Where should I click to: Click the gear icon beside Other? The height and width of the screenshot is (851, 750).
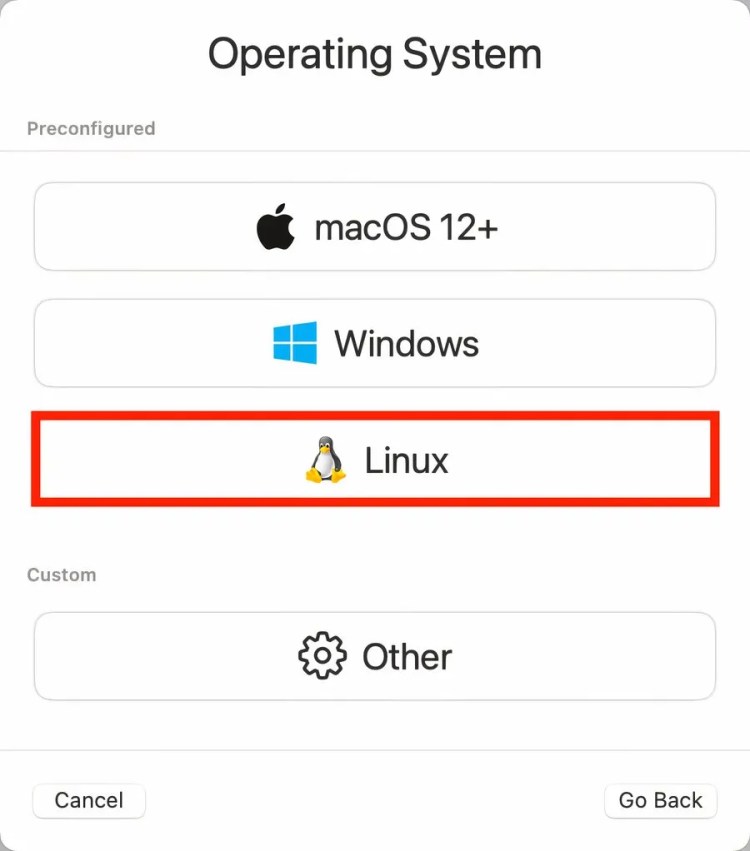click(x=322, y=656)
